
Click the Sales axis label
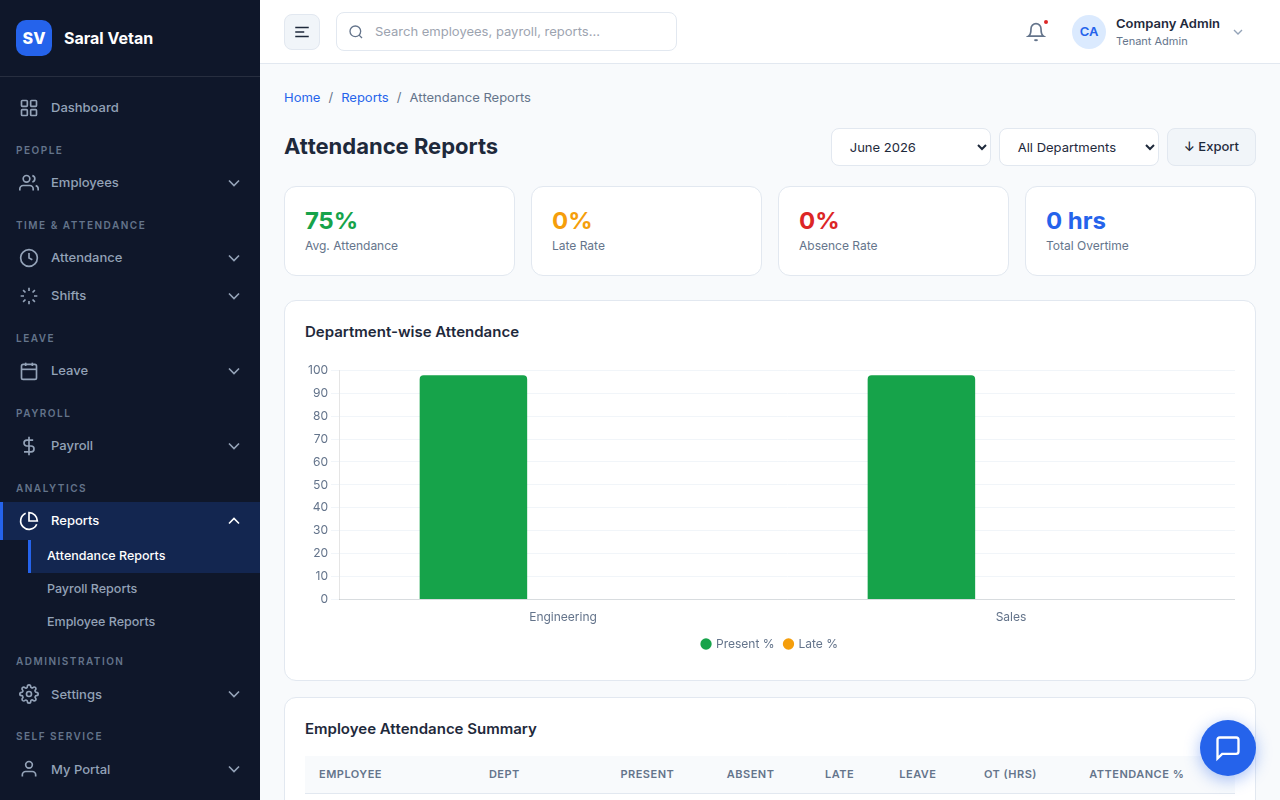[x=1011, y=617]
